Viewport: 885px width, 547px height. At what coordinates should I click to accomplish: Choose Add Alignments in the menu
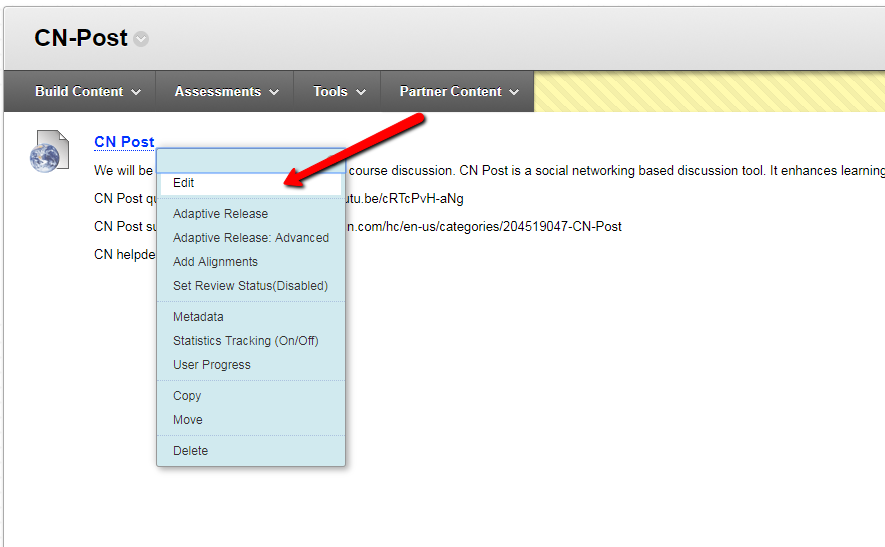tap(215, 262)
